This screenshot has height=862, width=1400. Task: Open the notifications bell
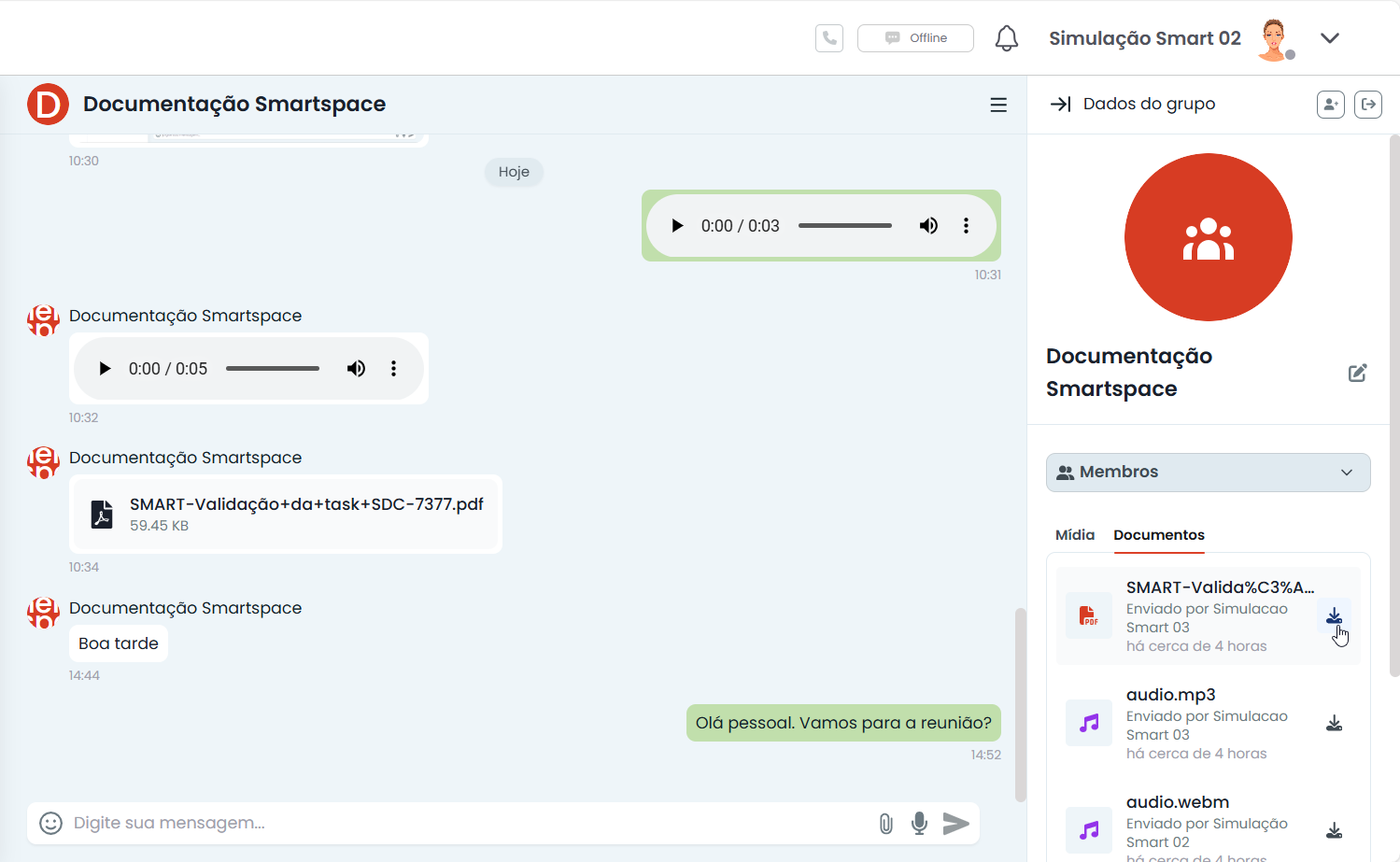1006,38
